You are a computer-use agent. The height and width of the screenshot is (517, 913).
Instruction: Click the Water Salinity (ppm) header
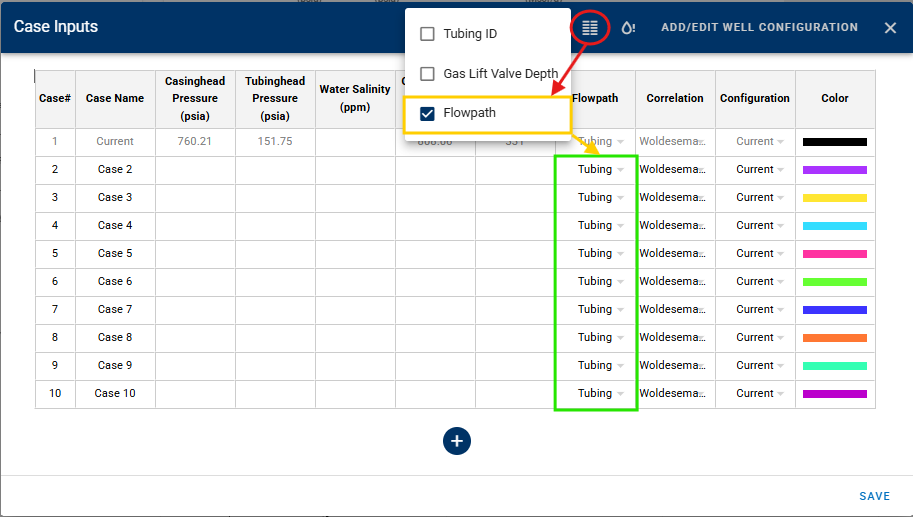pos(355,98)
